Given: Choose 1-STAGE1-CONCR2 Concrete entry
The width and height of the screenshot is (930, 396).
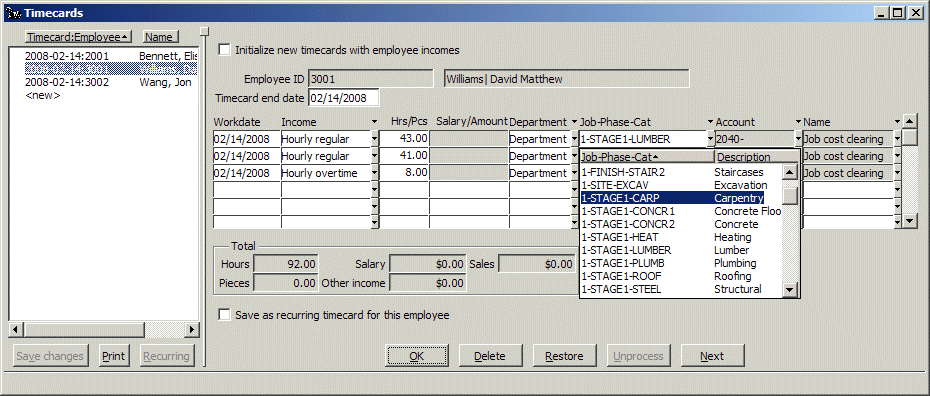Looking at the screenshot, I should pyautogui.click(x=681, y=224).
